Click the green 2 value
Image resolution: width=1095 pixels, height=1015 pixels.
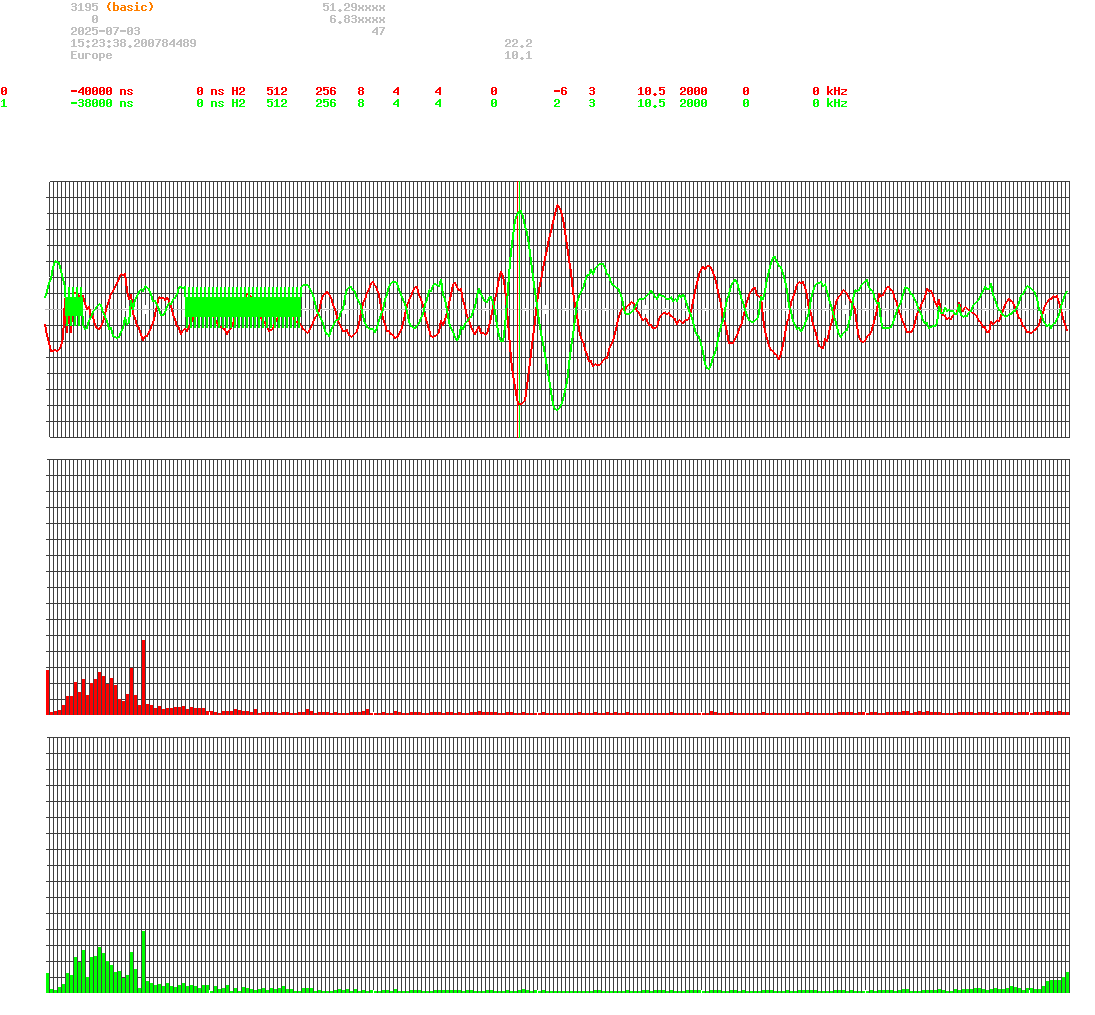pos(557,103)
